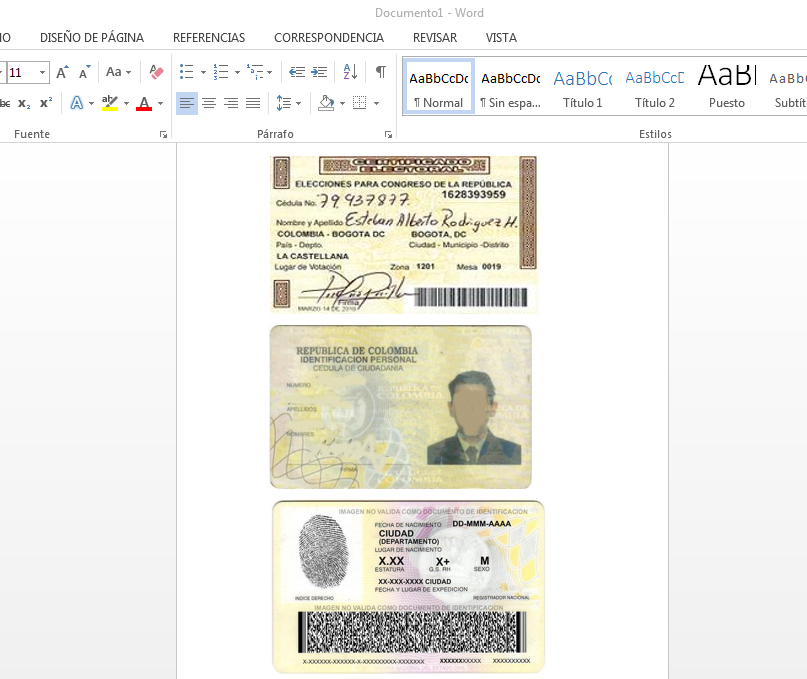Apply yellow text highlight color

(x=110, y=103)
